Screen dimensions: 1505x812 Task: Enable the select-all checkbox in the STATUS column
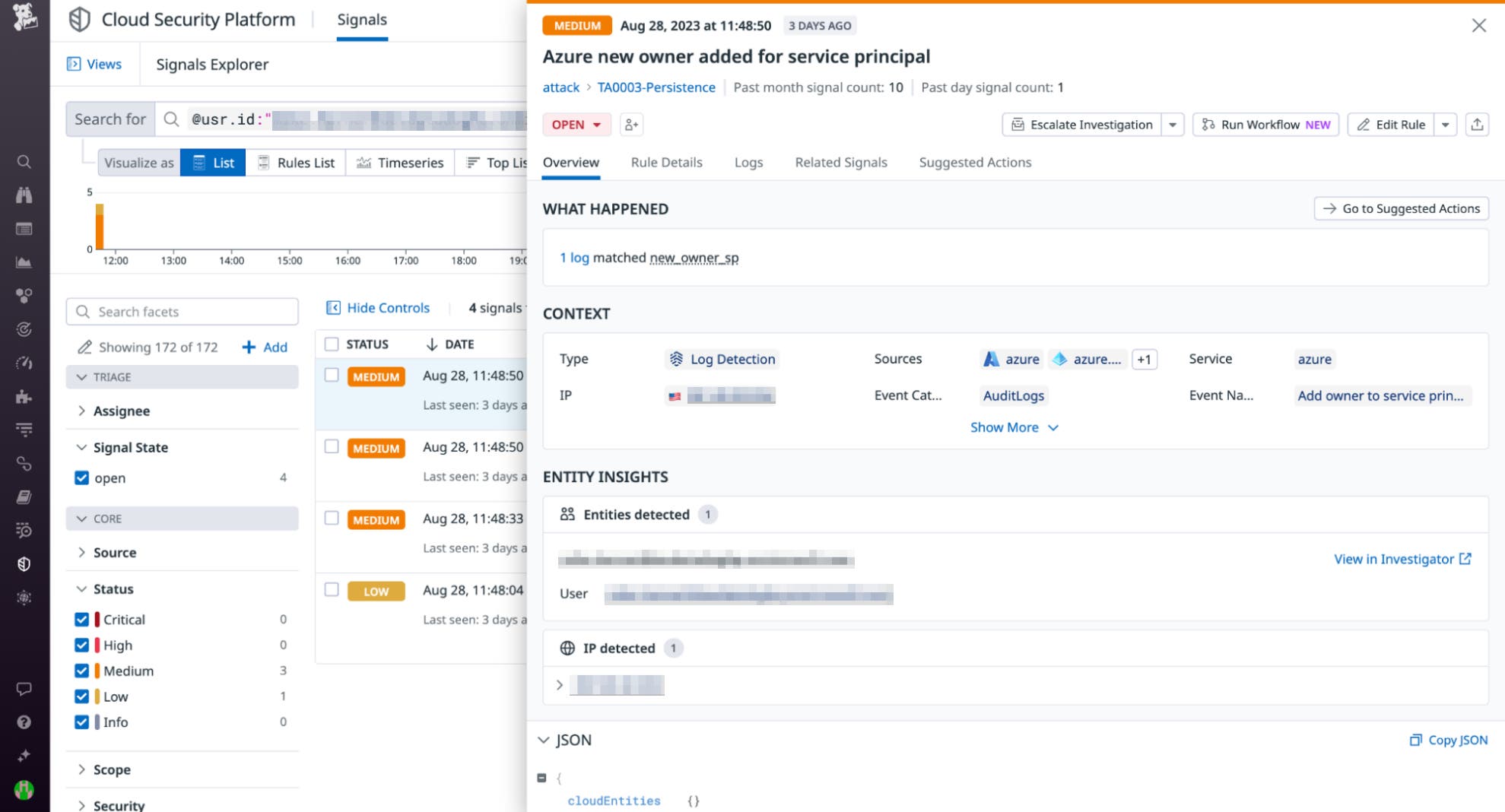[x=332, y=343]
